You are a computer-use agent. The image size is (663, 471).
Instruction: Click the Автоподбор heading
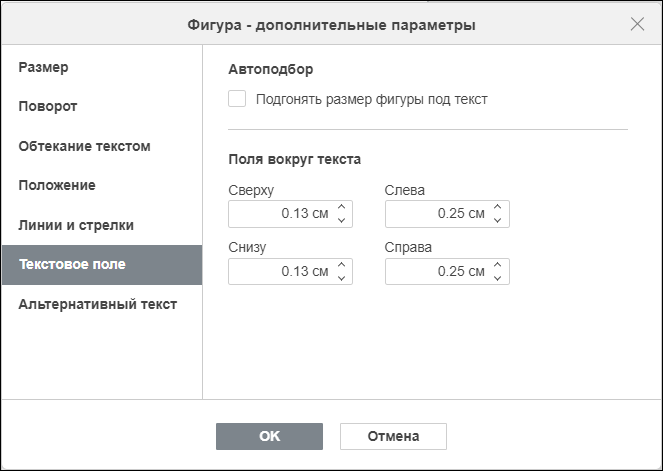coord(271,69)
